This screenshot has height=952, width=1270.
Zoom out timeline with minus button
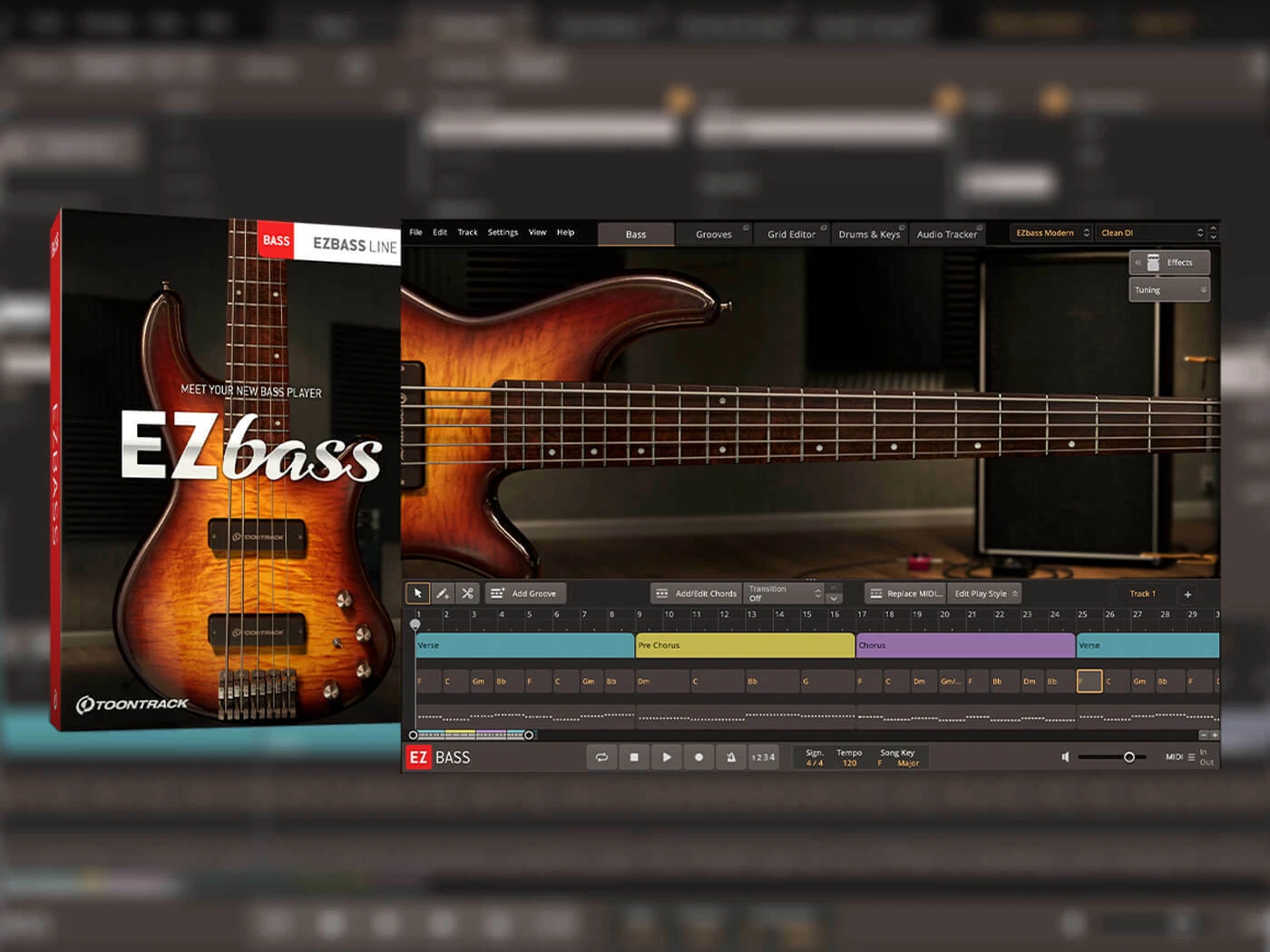[1204, 735]
